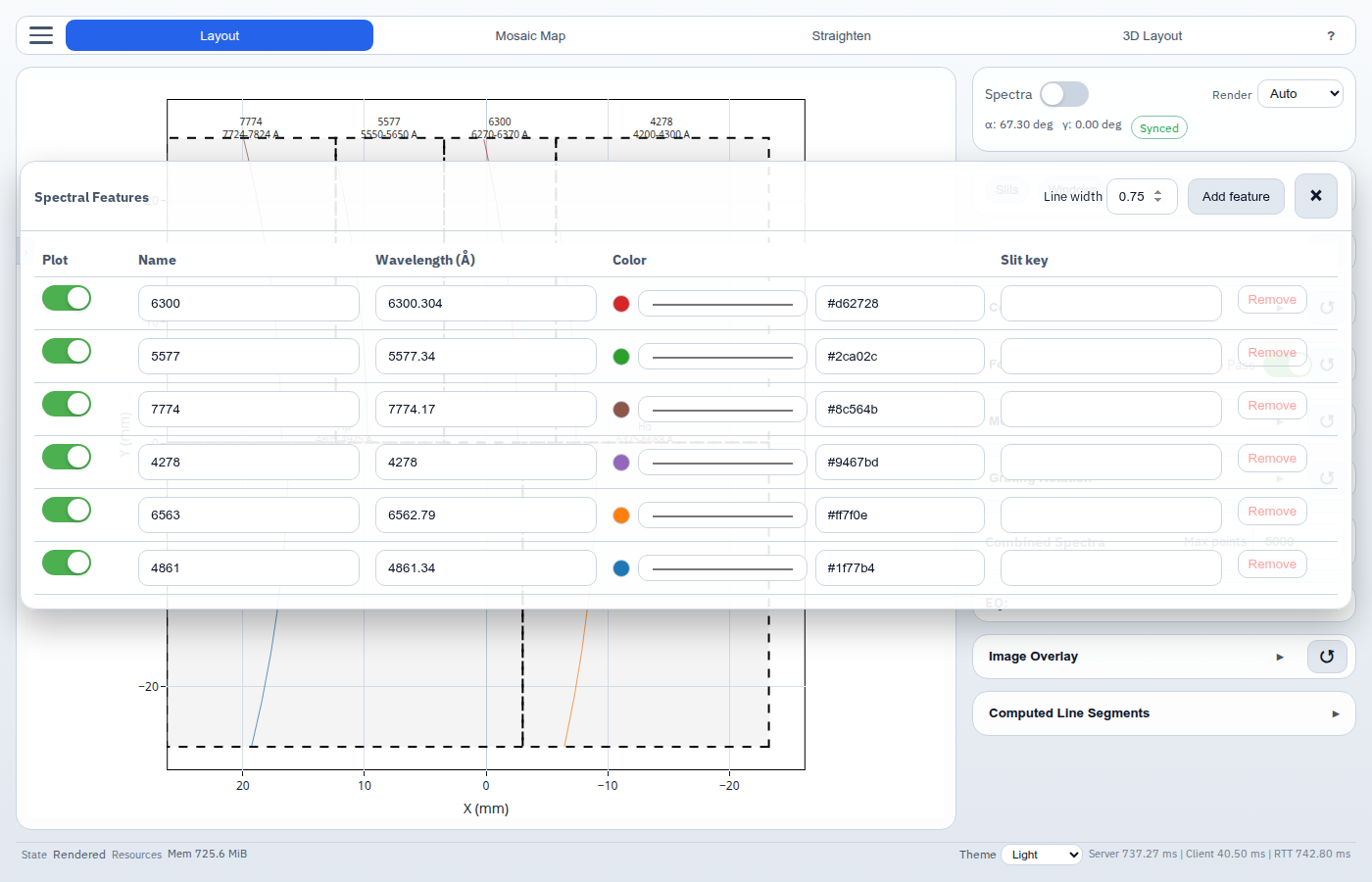Open line style selector for 4278
Viewport: 1372px width, 882px height.
722,463
